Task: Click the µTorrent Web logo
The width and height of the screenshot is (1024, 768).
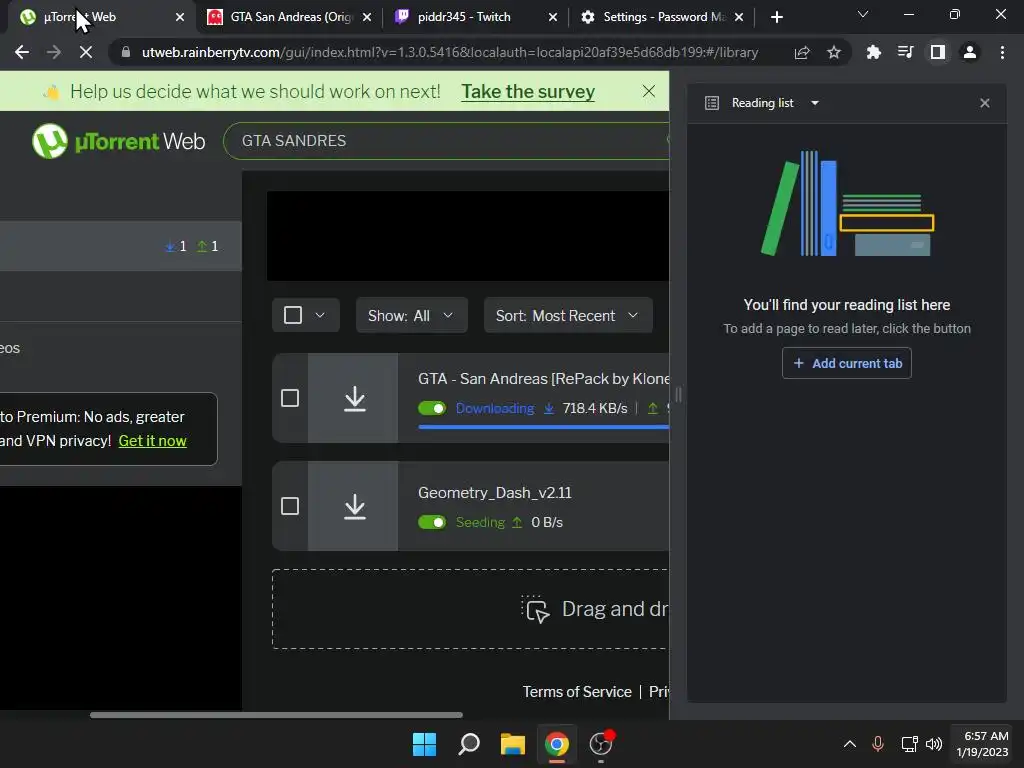Action: 119,141
